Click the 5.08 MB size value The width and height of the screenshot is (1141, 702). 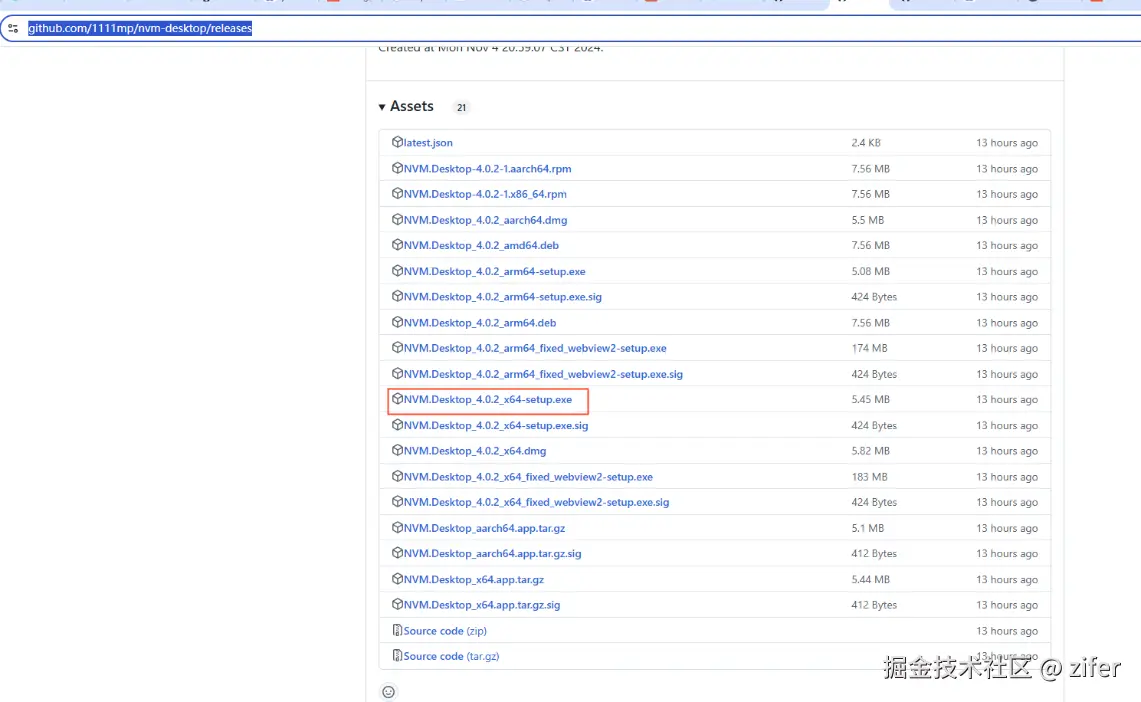[870, 271]
